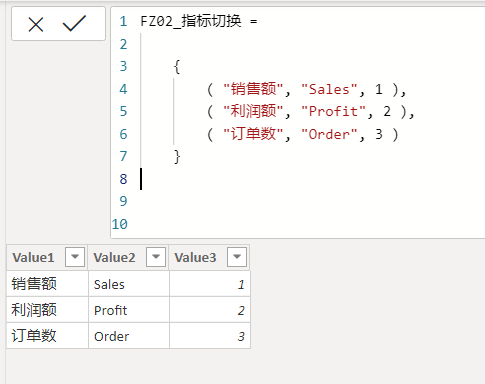Click the 订单数 cell in the table

(x=47, y=336)
